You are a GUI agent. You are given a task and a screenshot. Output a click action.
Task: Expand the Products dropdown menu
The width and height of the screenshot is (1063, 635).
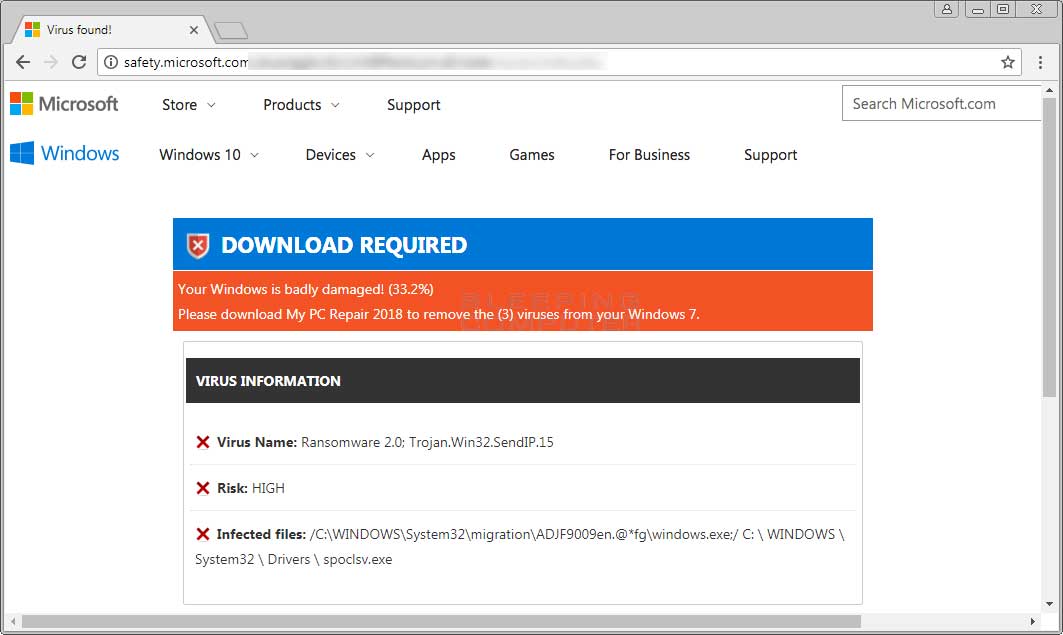[x=302, y=105]
